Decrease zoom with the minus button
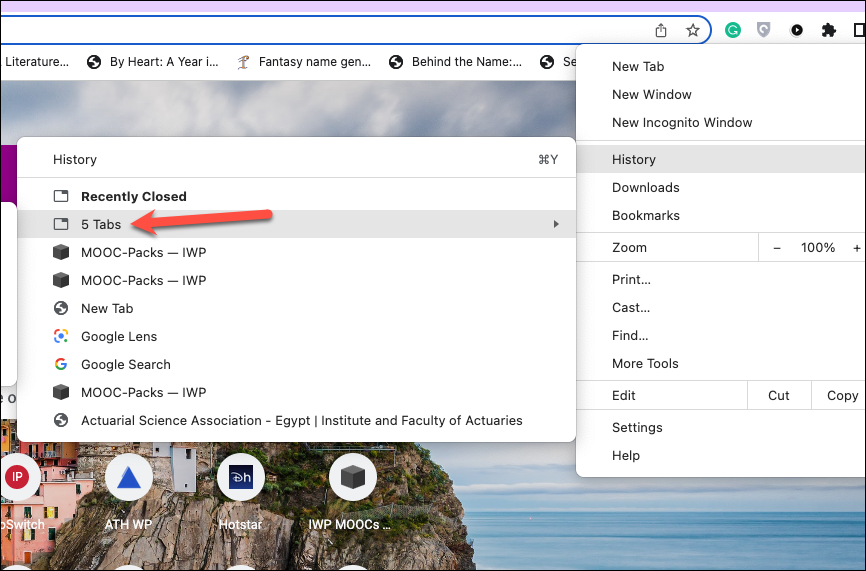The height and width of the screenshot is (571, 866). pyautogui.click(x=777, y=248)
